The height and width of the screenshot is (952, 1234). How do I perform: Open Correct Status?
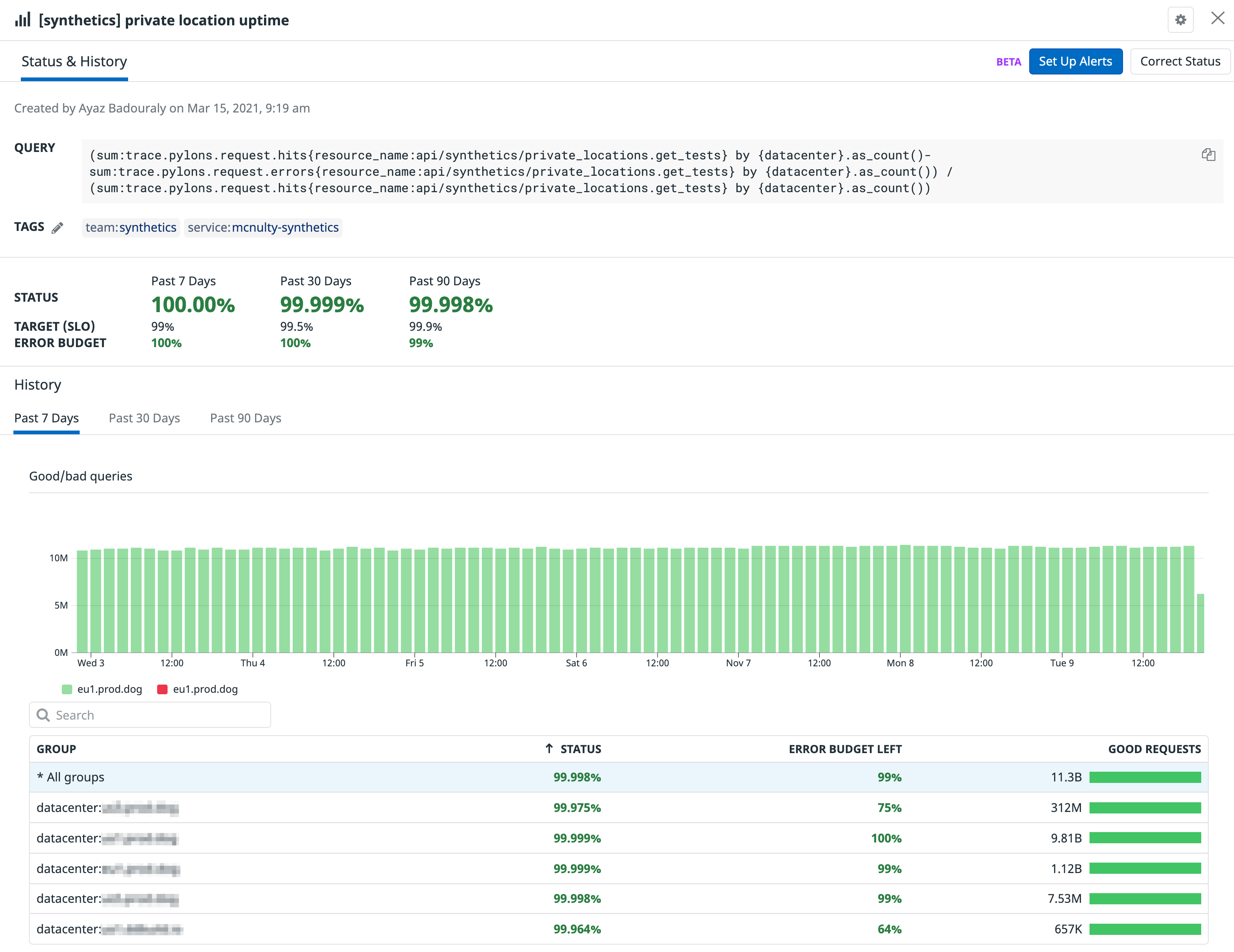(x=1180, y=61)
